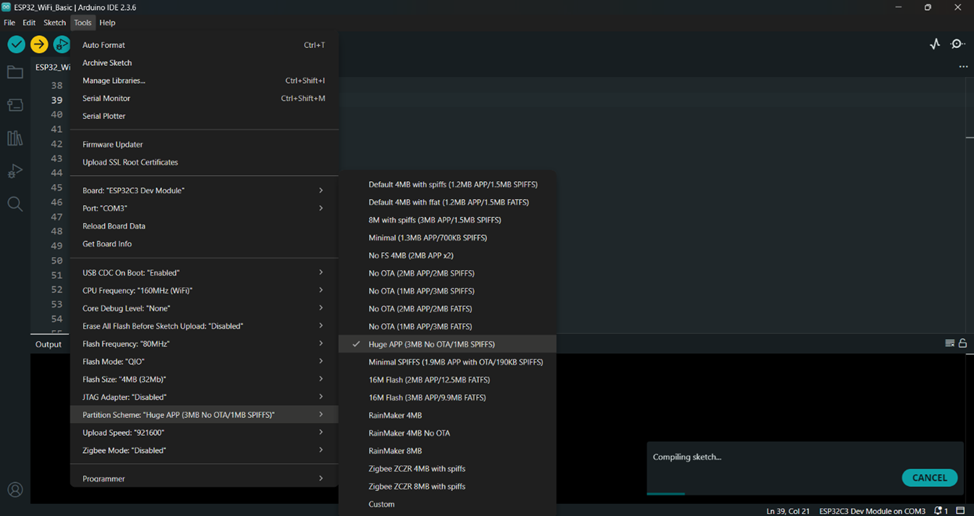Screen dimensions: 974x516
Task: Click the Start Debugging toolbar icon
Action: coord(61,44)
